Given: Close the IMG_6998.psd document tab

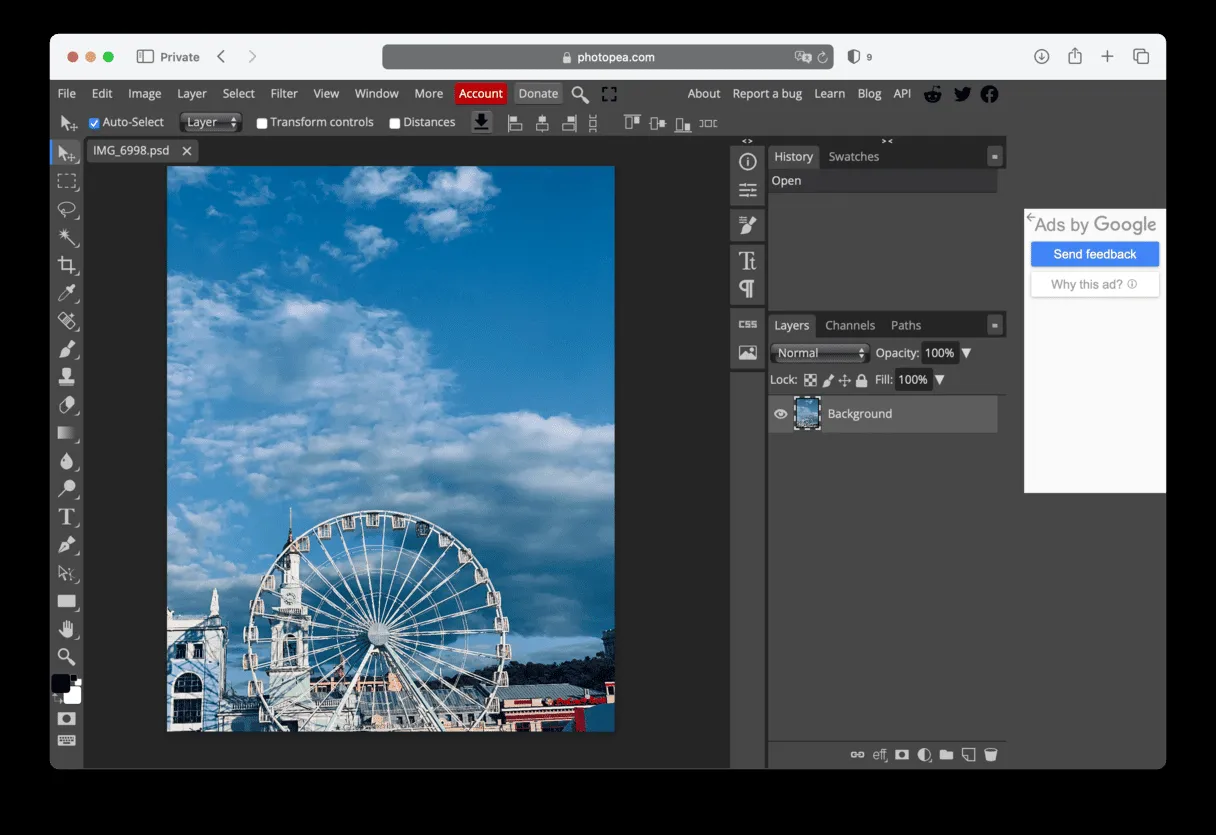Looking at the screenshot, I should coord(187,151).
